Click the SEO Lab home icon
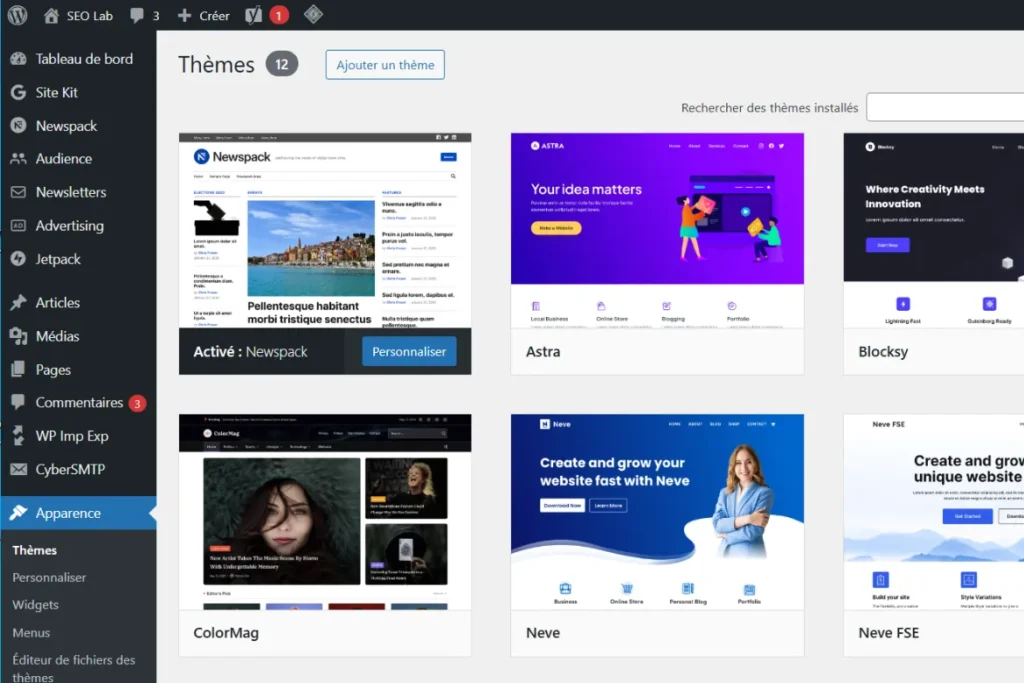This screenshot has width=1024, height=683. point(52,15)
